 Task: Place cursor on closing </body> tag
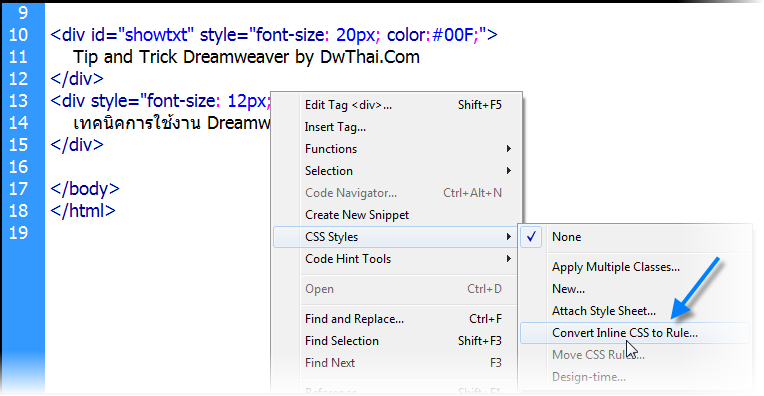coord(85,189)
